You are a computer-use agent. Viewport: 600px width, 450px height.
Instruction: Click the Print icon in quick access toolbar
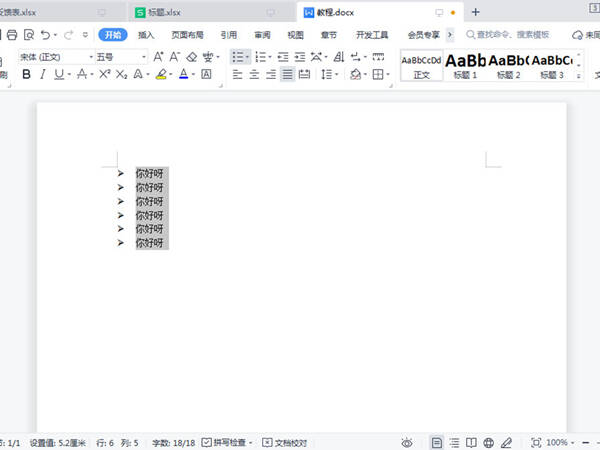click(x=12, y=35)
